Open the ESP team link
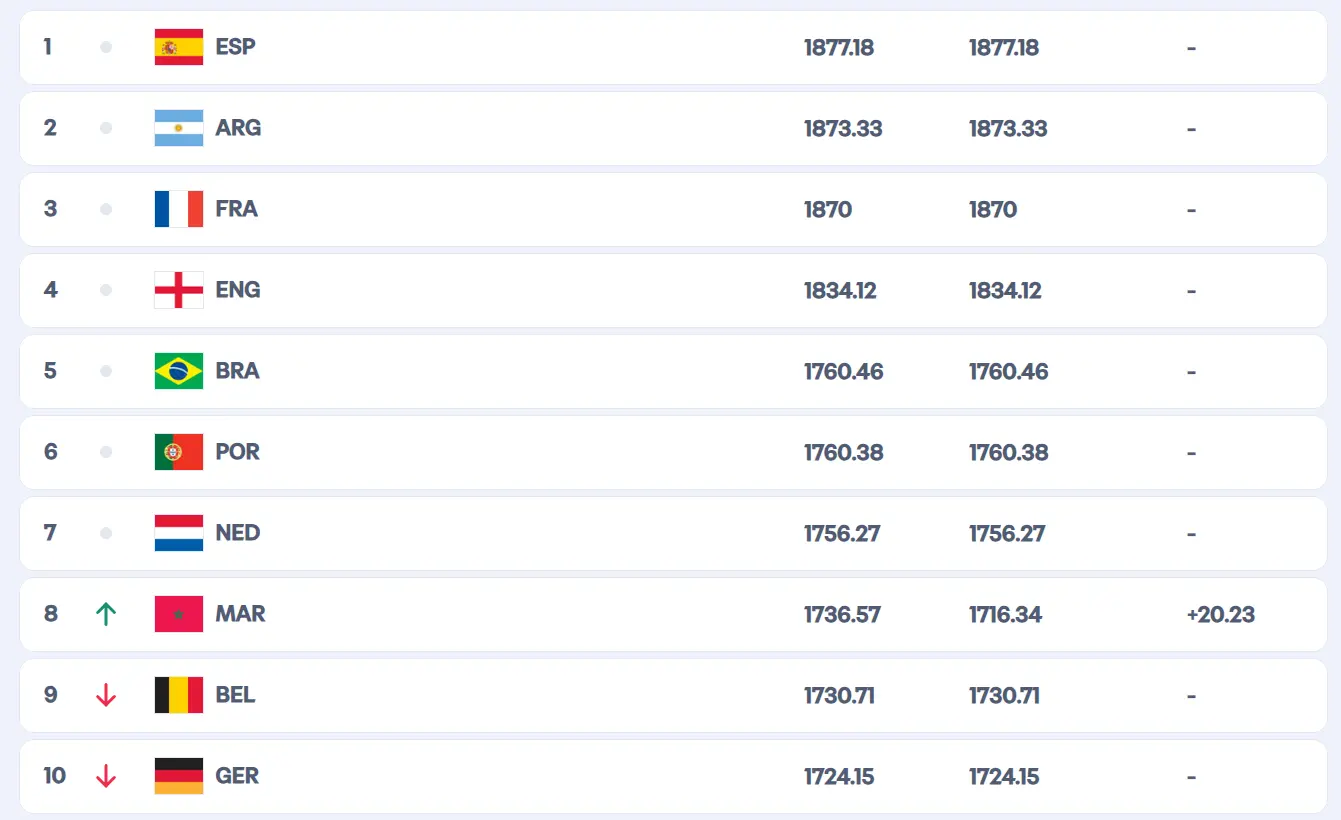This screenshot has width=1341, height=820. pyautogui.click(x=235, y=47)
